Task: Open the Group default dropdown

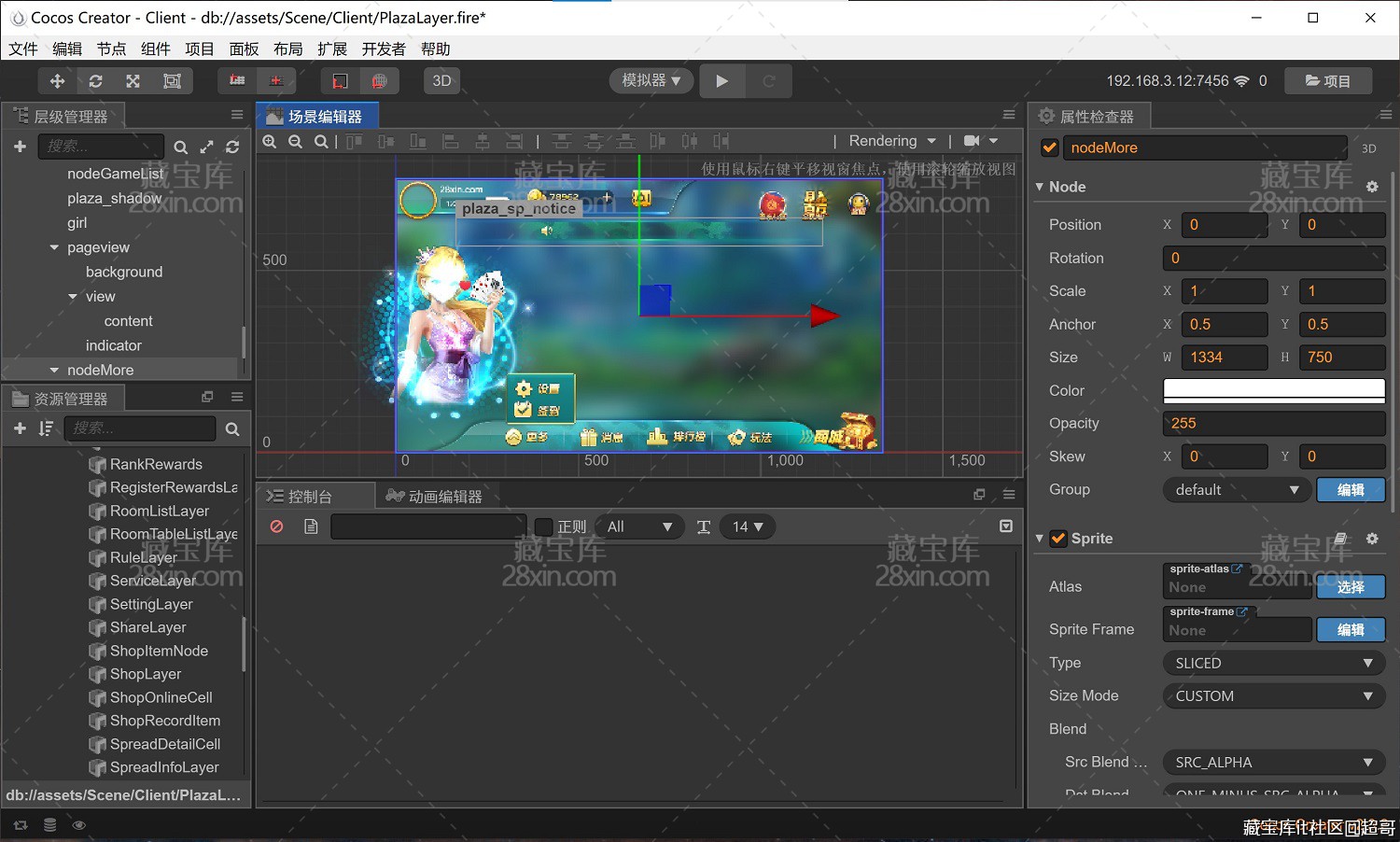Action: pos(1237,490)
